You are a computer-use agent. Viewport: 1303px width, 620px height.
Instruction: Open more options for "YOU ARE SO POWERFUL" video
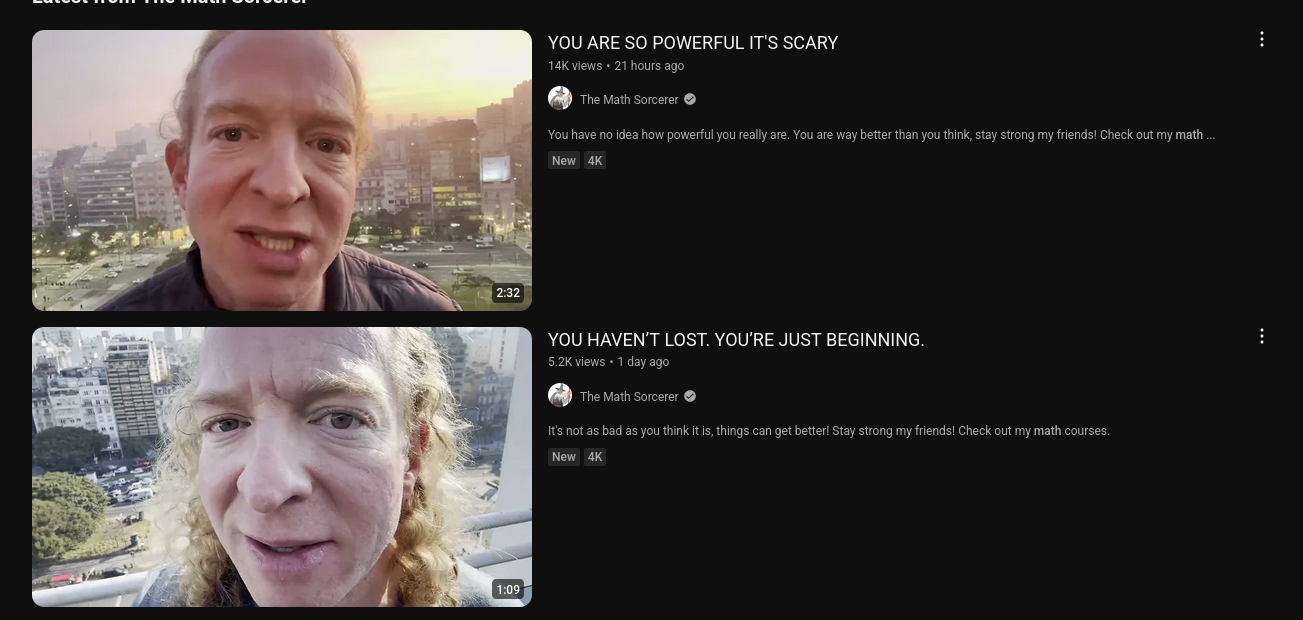click(1262, 39)
